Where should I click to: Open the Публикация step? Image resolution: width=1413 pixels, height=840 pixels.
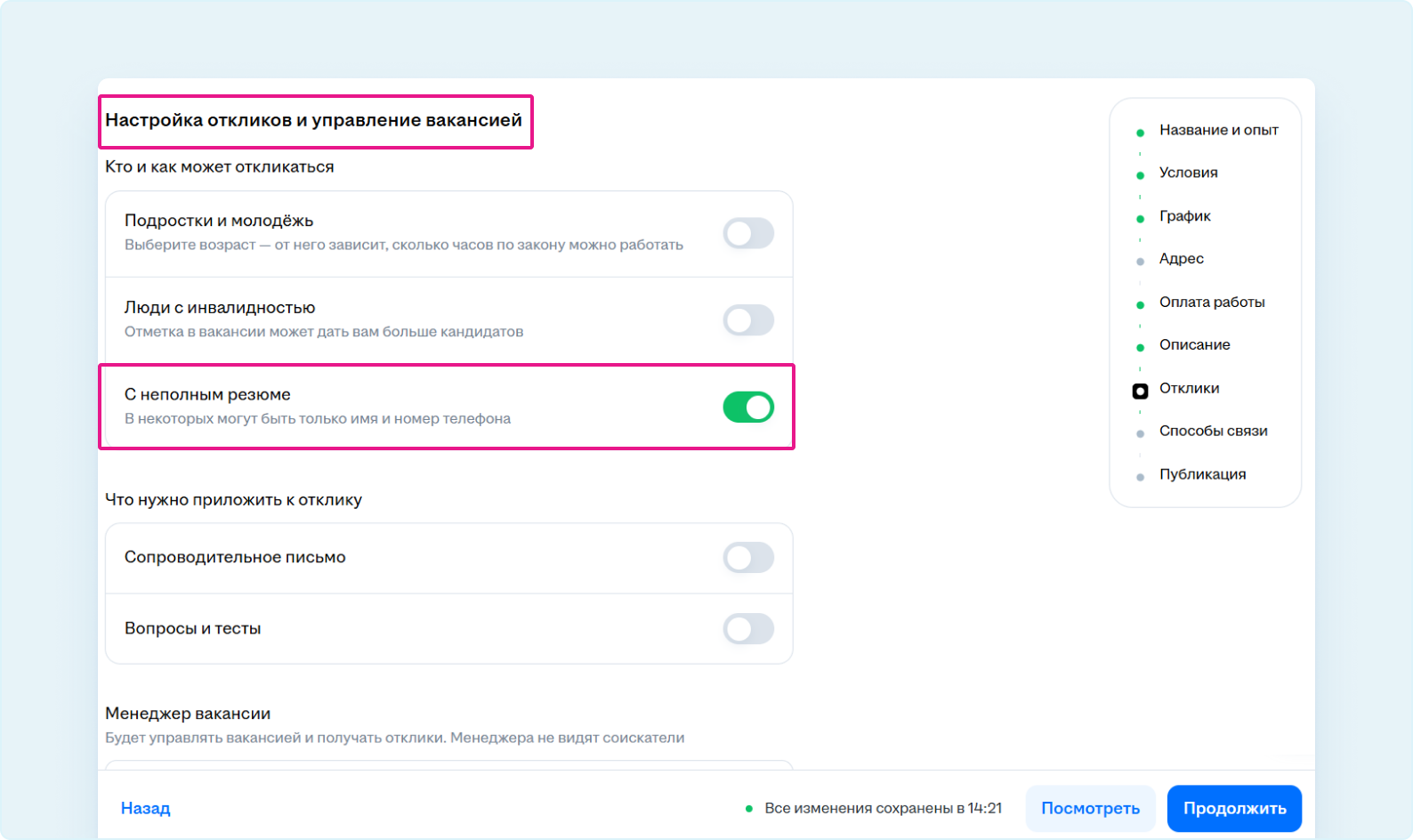1202,474
